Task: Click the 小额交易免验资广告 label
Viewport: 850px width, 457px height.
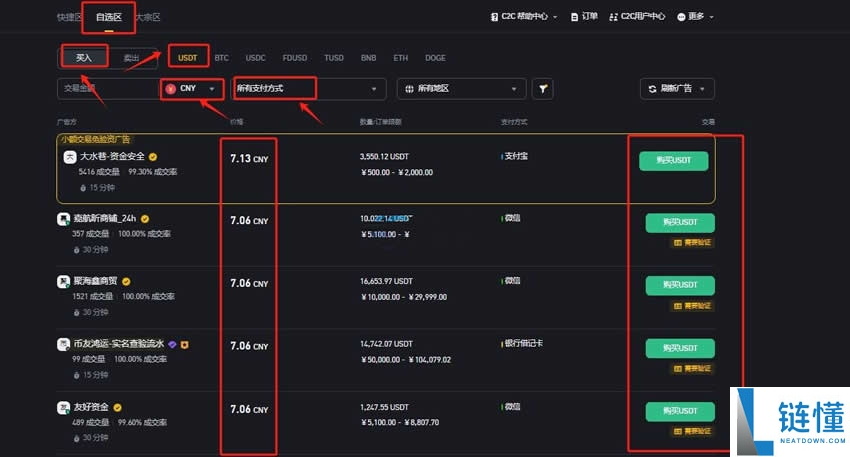Action: point(95,139)
